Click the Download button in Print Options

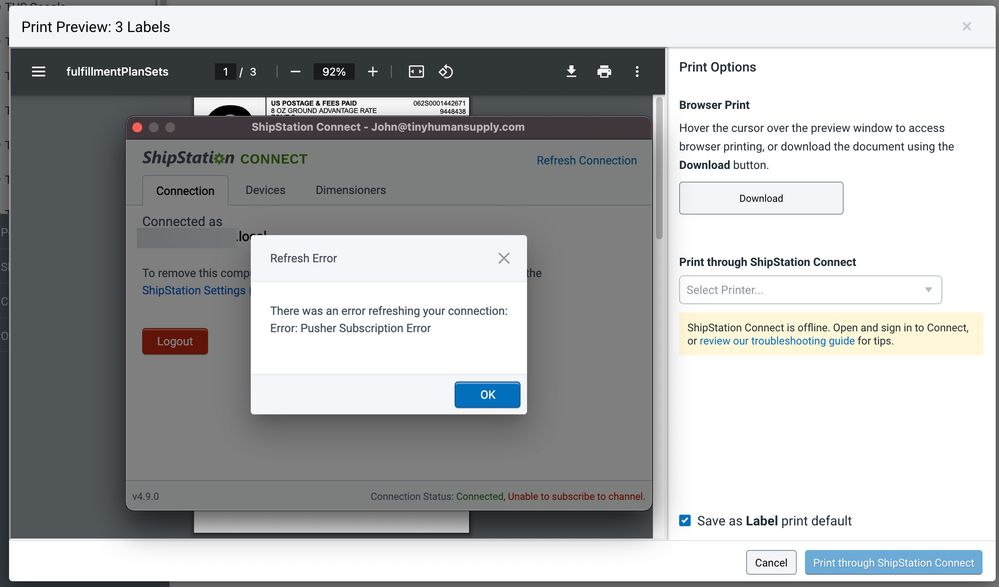pyautogui.click(x=761, y=198)
